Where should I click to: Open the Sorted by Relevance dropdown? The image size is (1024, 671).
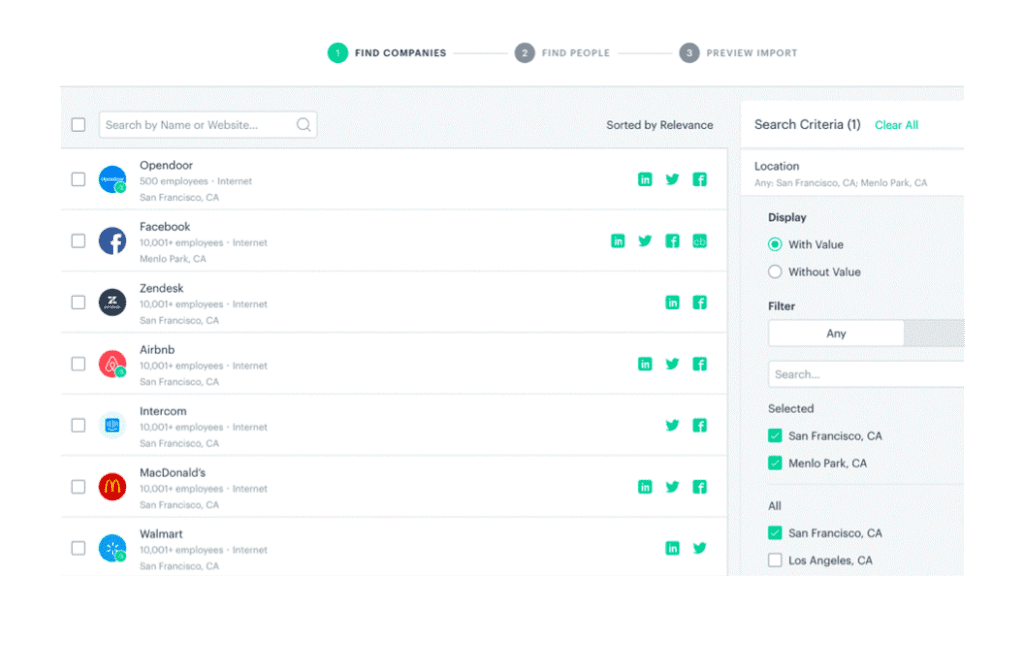[x=659, y=125]
